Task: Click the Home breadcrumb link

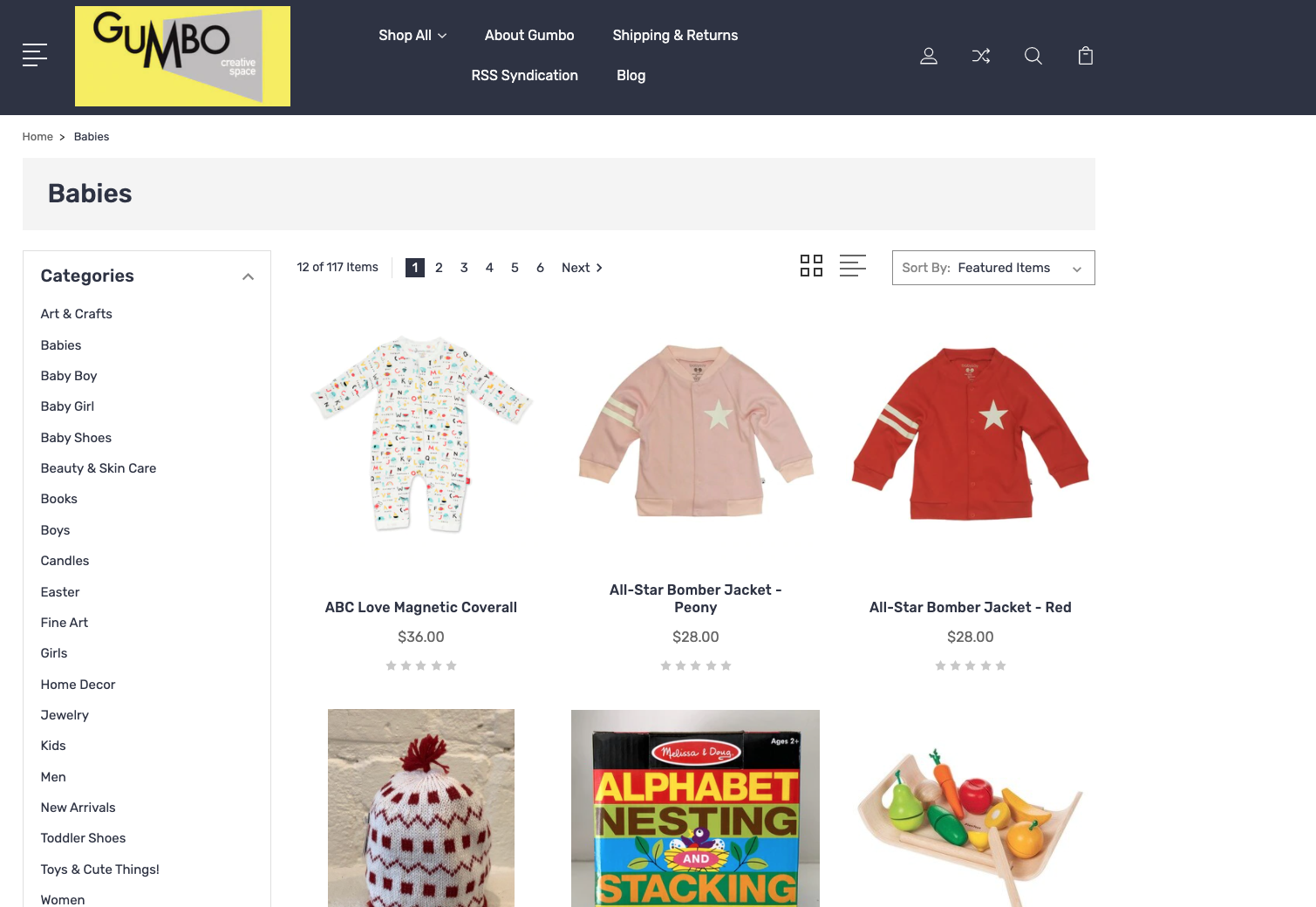Action: tap(38, 137)
